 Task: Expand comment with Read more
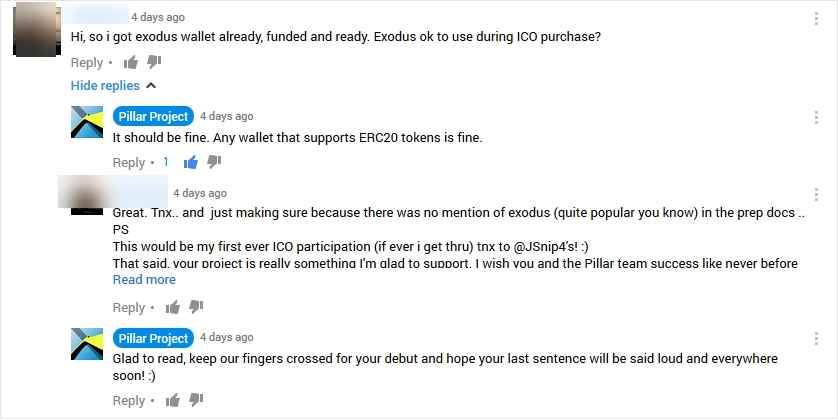tap(144, 280)
